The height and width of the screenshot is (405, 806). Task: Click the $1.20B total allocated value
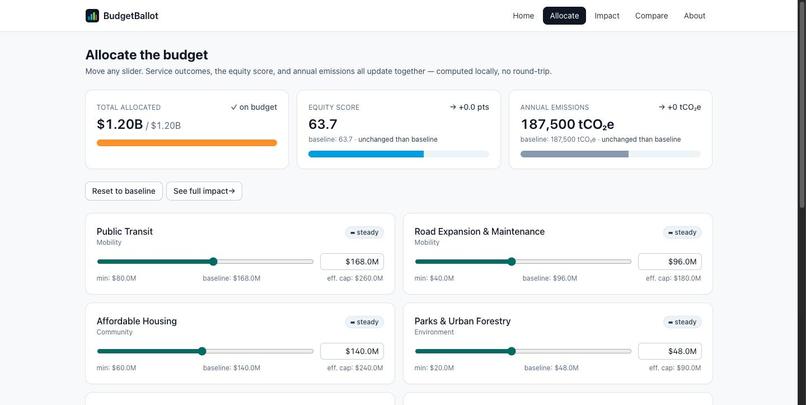pos(120,124)
